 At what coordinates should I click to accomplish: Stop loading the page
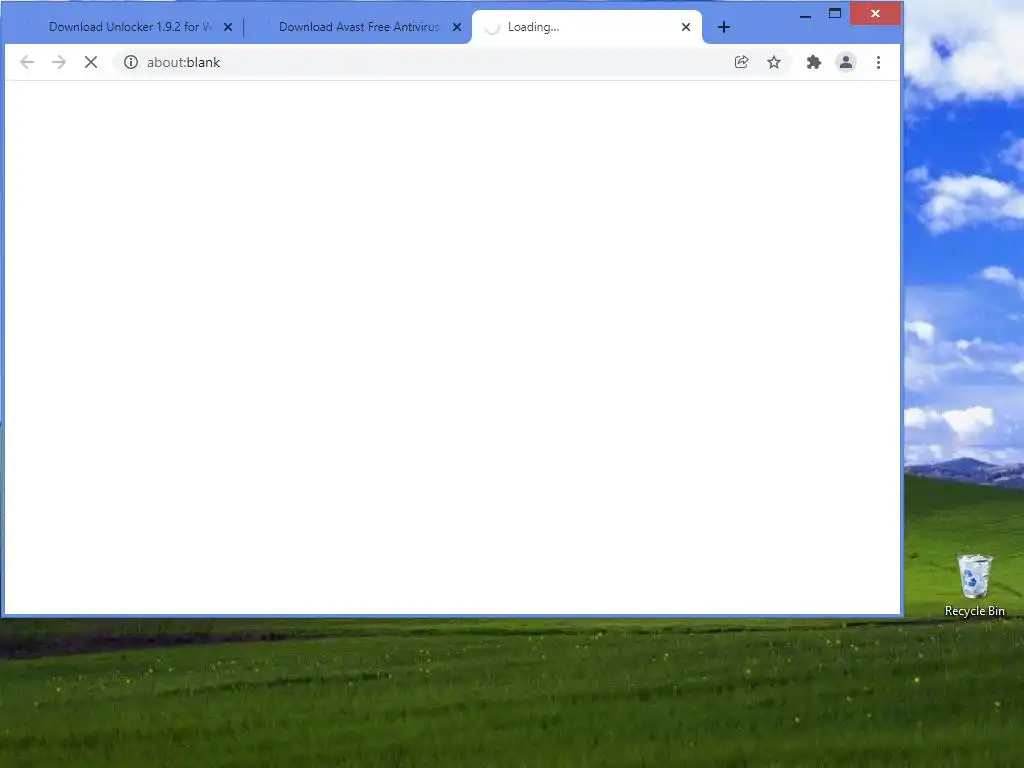tap(91, 62)
